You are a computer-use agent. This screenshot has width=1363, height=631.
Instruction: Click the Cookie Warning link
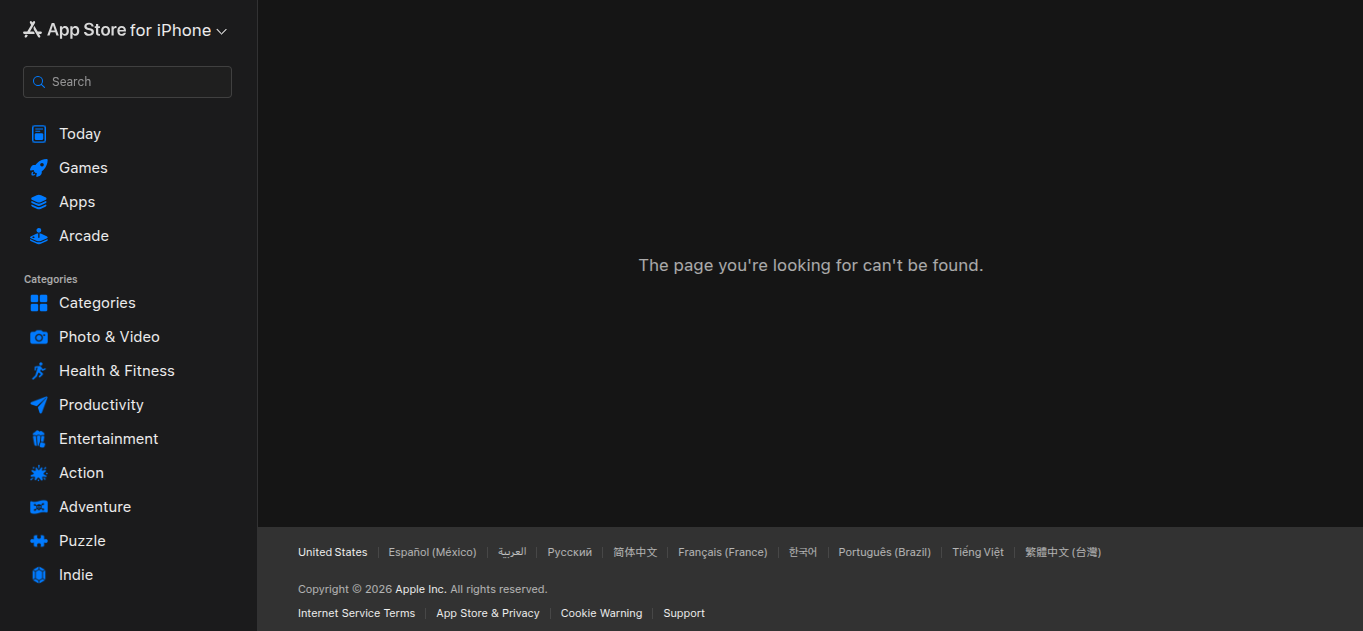click(x=601, y=613)
